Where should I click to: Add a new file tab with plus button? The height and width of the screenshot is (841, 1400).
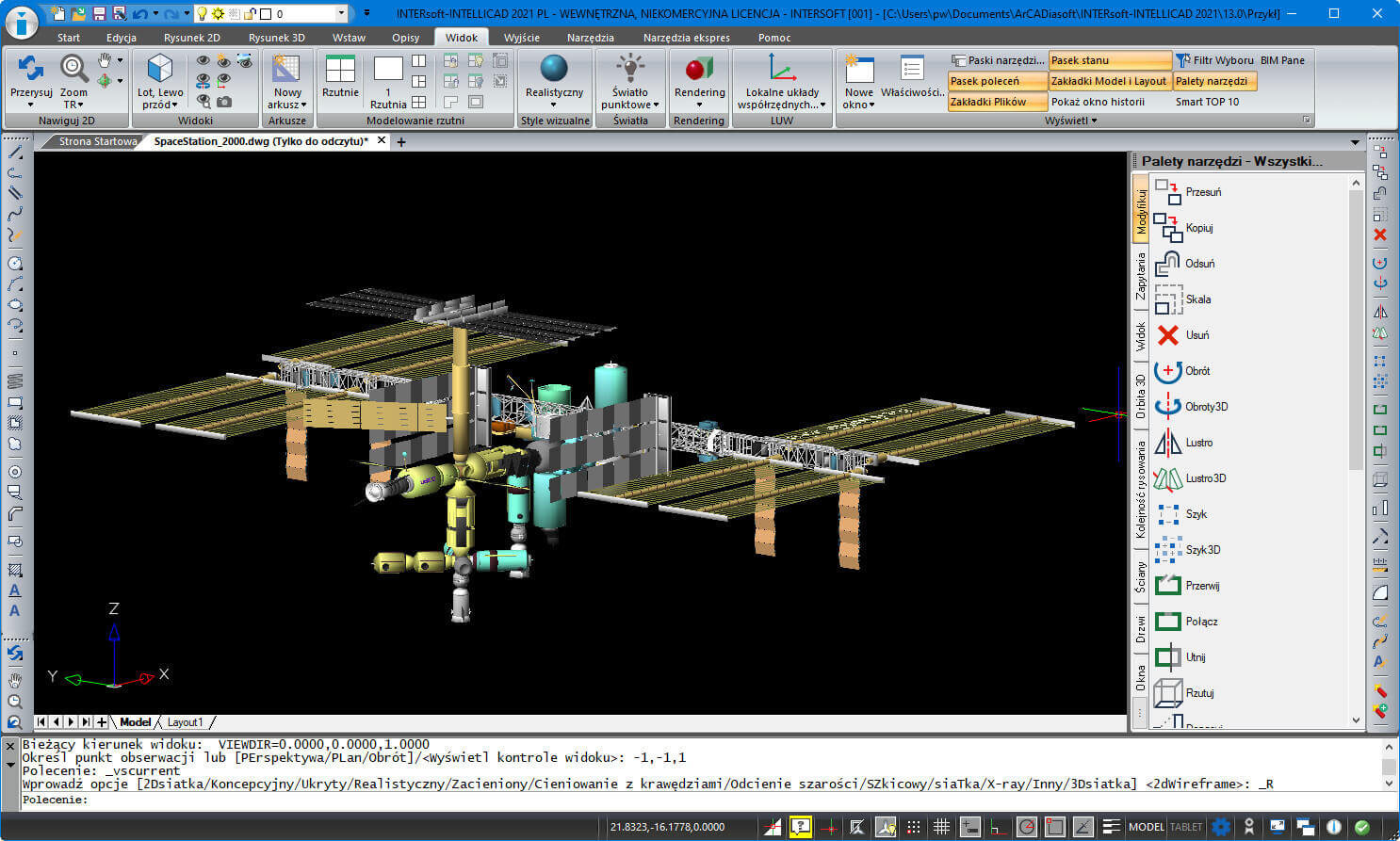pyautogui.click(x=401, y=142)
